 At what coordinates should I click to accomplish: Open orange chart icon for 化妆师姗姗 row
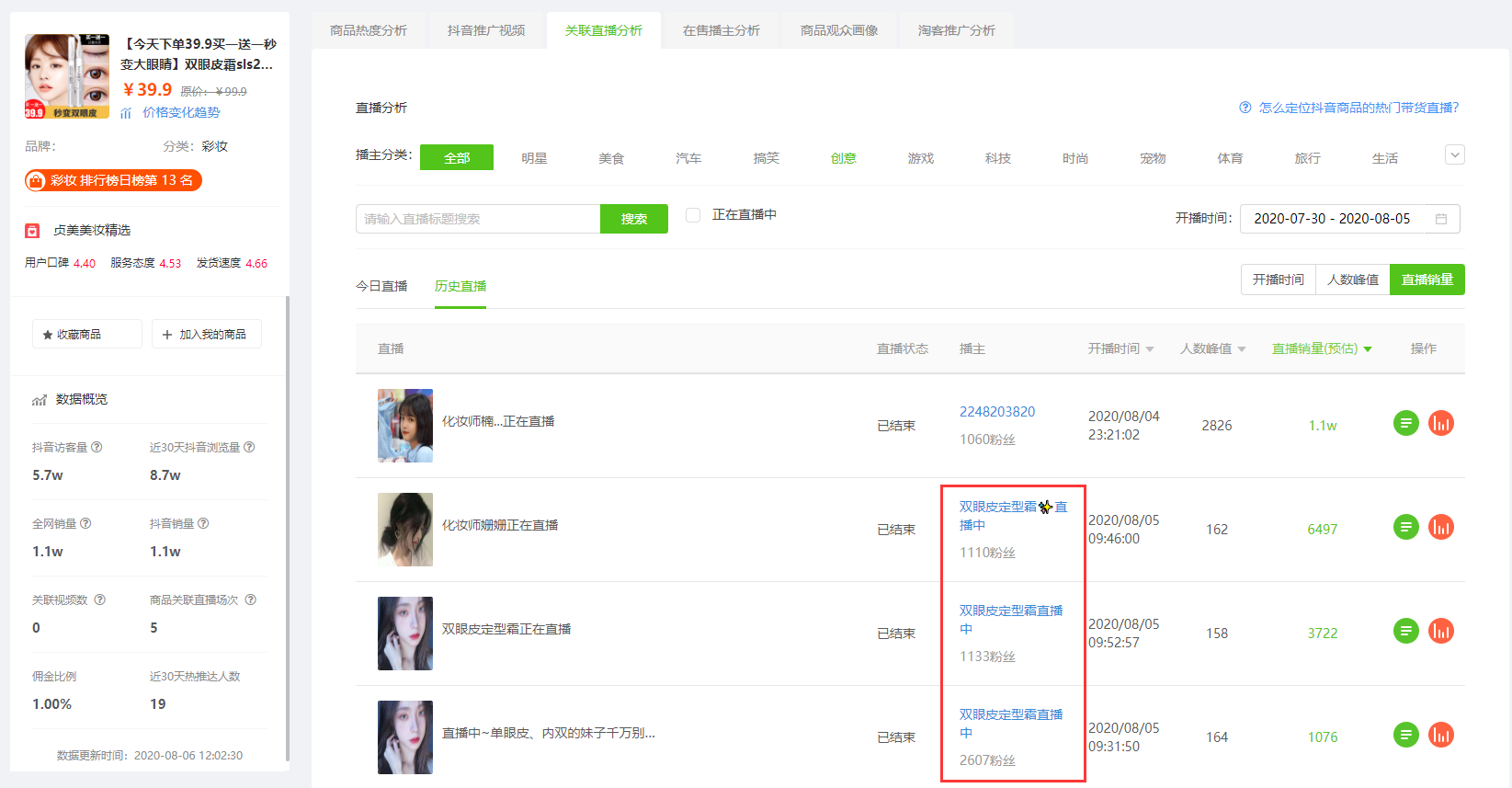tap(1441, 527)
